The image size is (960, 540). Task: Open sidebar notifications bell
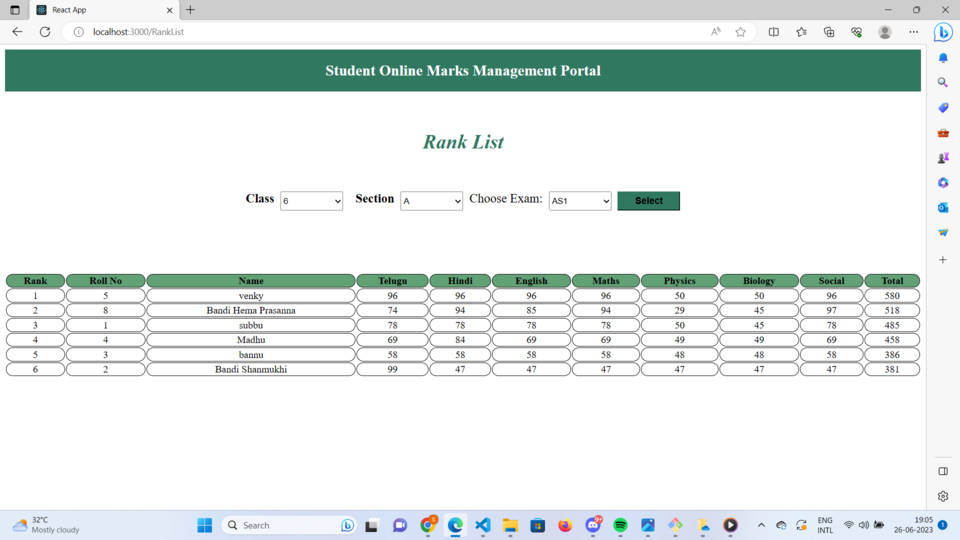(943, 58)
